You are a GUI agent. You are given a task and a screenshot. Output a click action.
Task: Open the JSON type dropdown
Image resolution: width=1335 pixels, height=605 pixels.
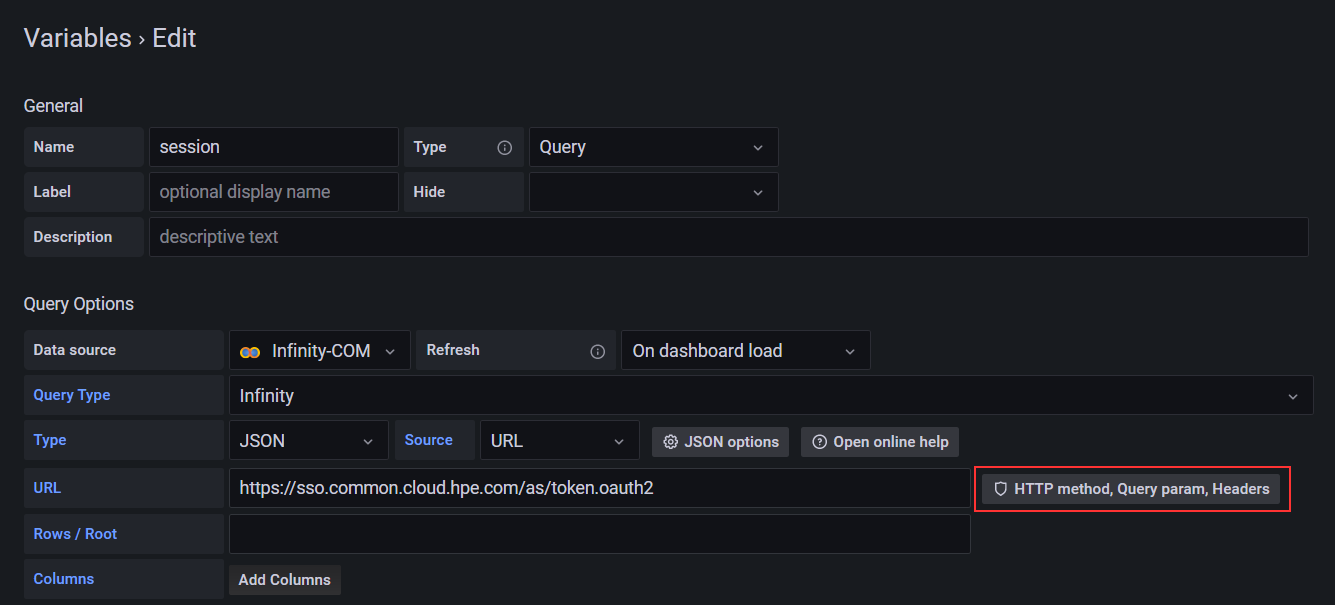click(x=308, y=440)
